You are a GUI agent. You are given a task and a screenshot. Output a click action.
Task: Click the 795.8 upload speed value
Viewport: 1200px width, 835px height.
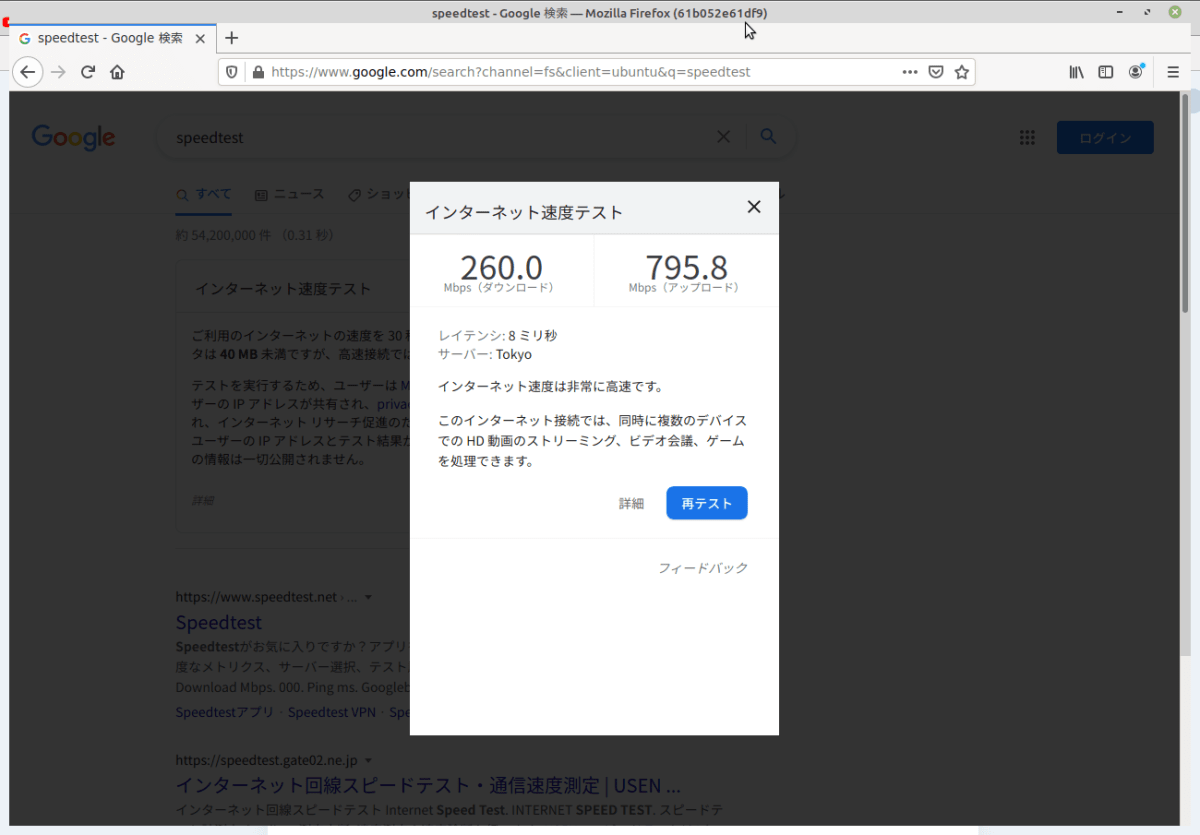pyautogui.click(x=686, y=267)
